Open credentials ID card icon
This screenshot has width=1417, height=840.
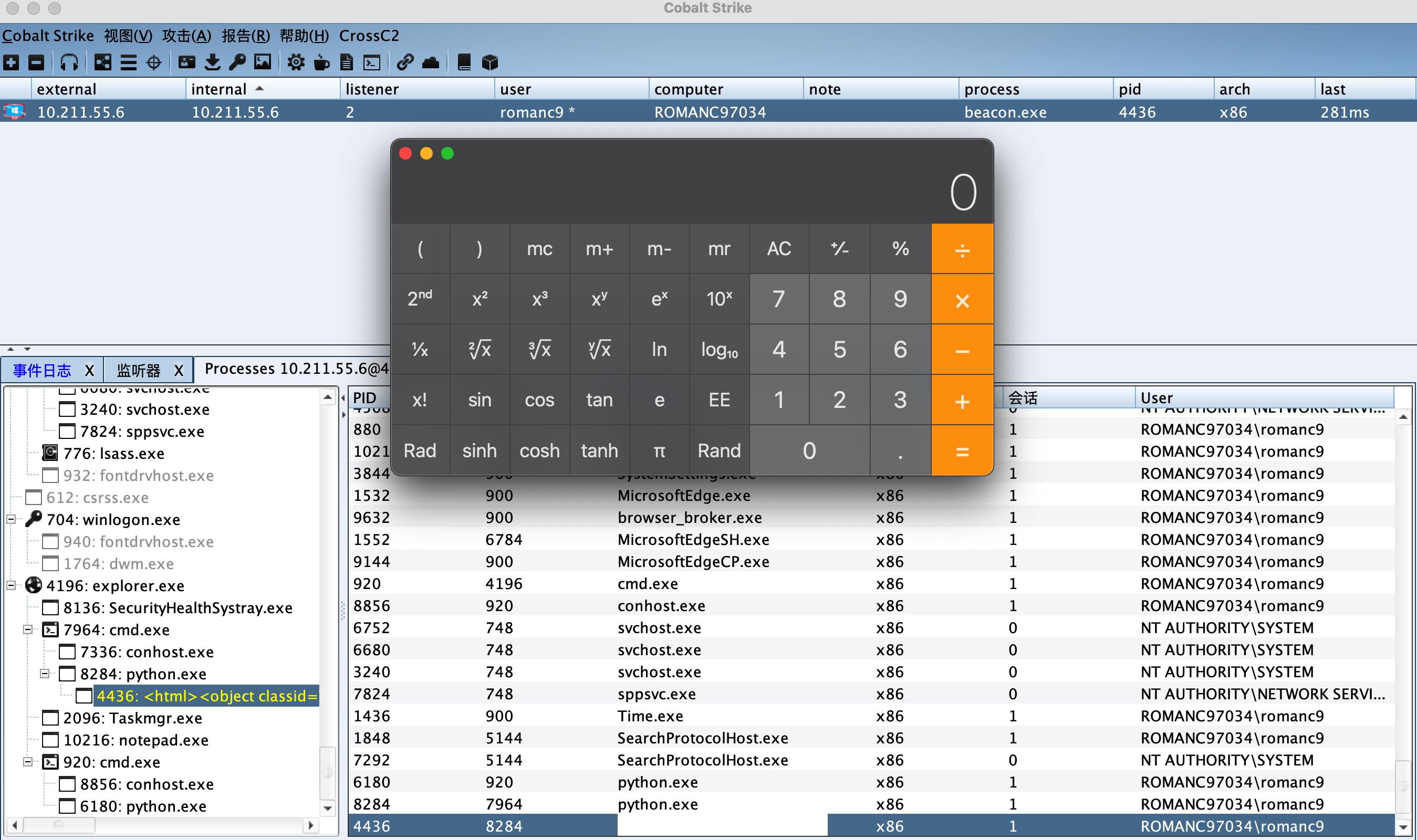[x=187, y=62]
